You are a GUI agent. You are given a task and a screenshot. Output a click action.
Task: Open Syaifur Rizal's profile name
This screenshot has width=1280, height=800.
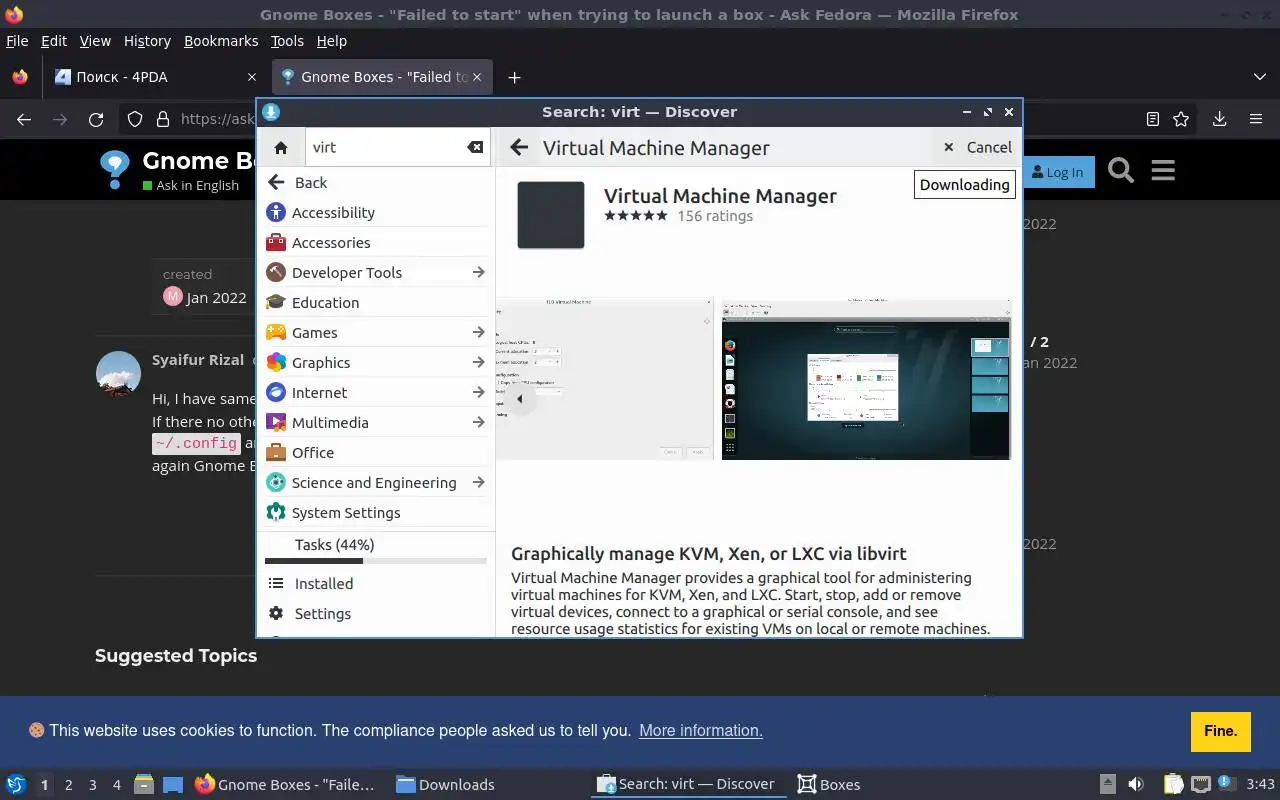pyautogui.click(x=198, y=360)
